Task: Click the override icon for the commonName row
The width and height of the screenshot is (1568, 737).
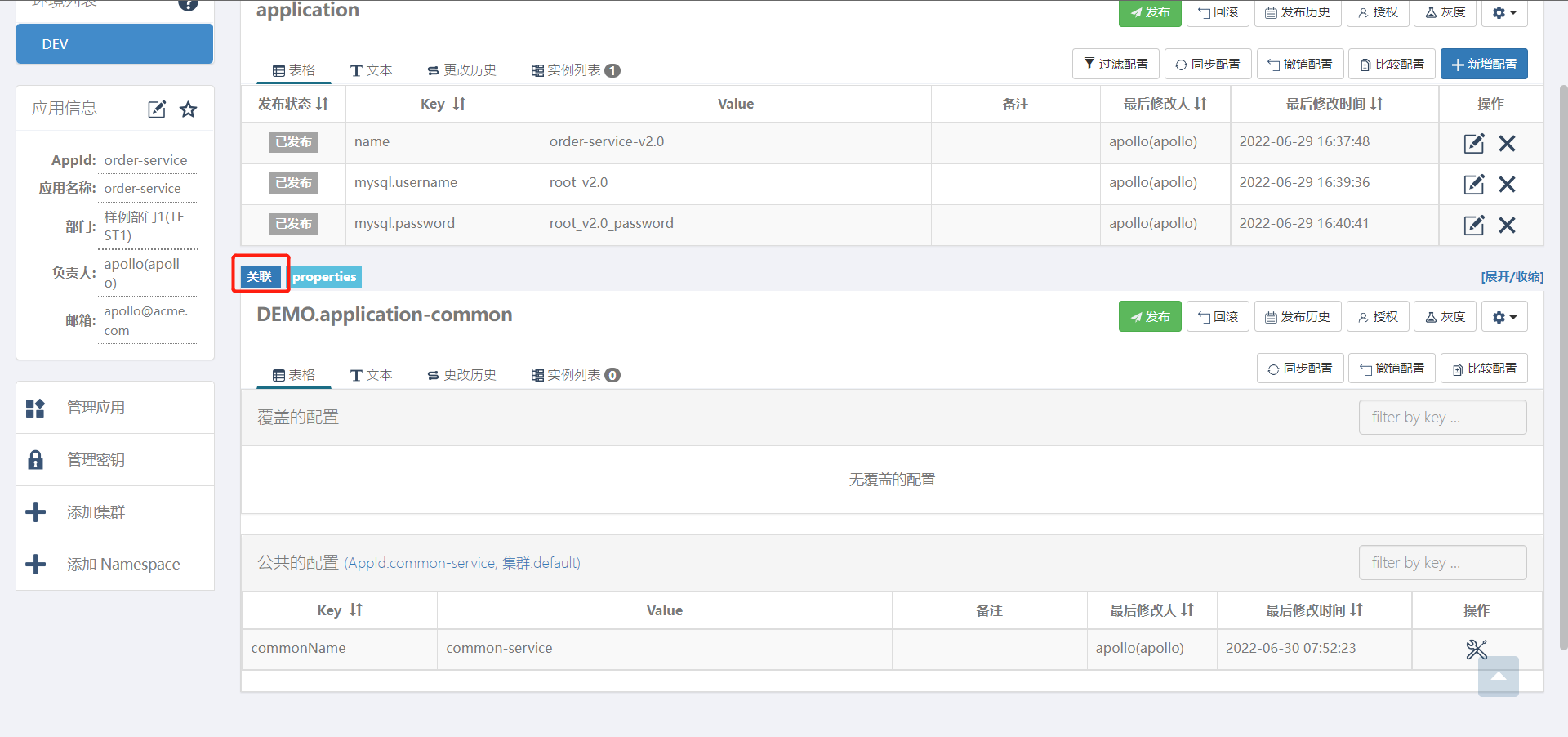Action: pos(1476,650)
